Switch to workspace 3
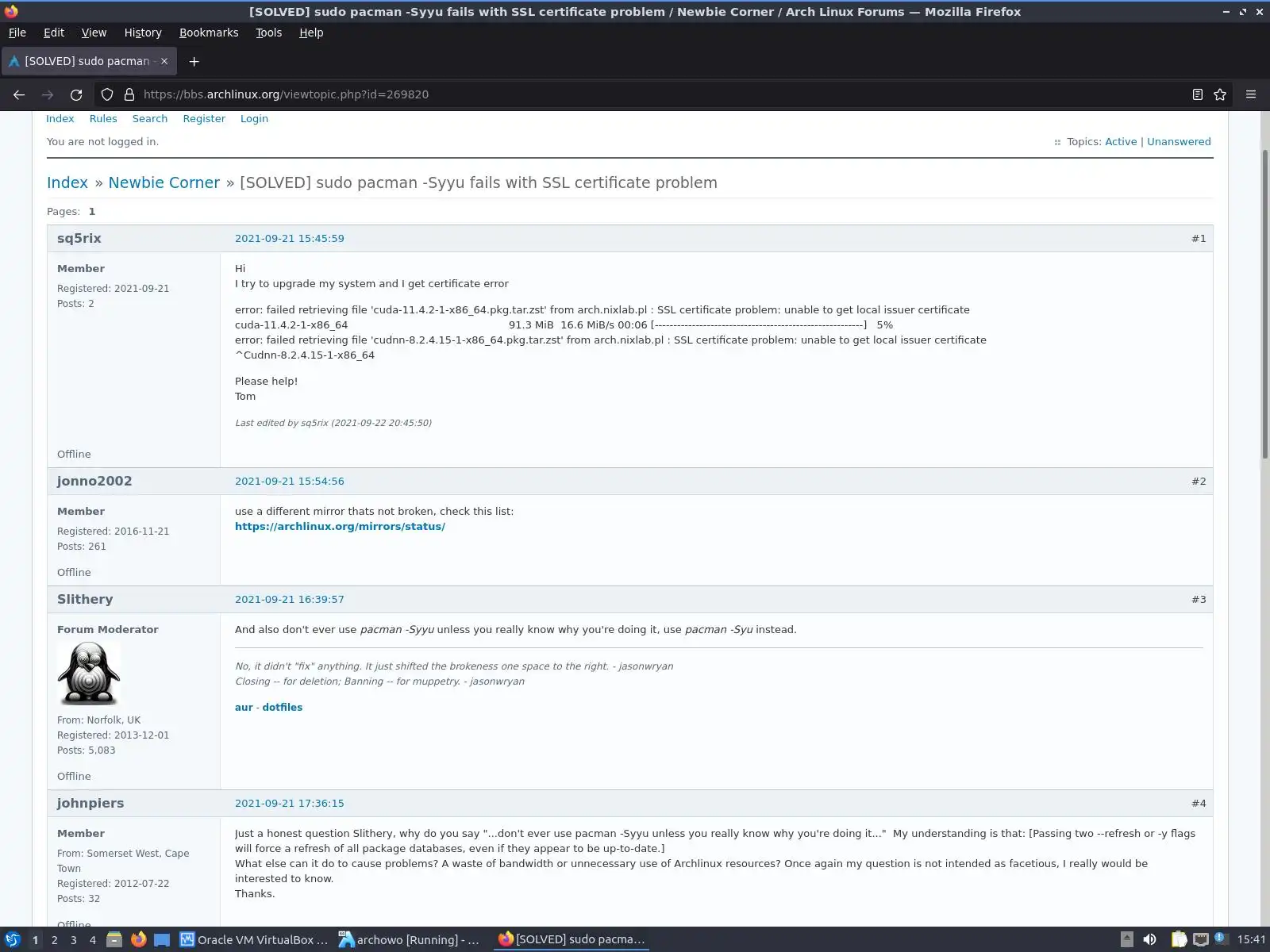Screen dimensions: 1270x952 73,939
